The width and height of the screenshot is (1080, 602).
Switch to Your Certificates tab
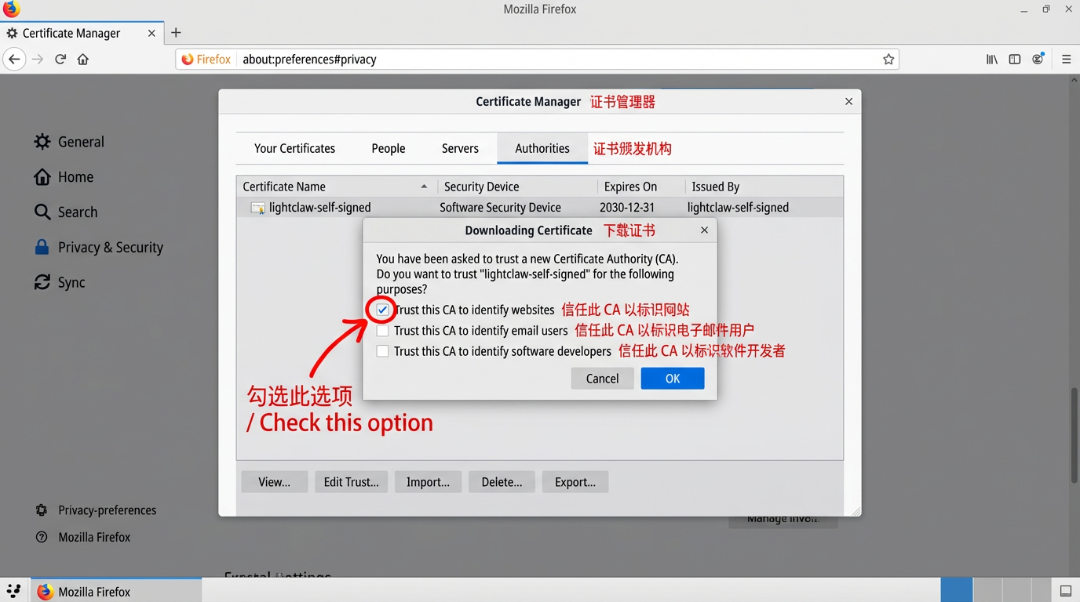click(295, 149)
